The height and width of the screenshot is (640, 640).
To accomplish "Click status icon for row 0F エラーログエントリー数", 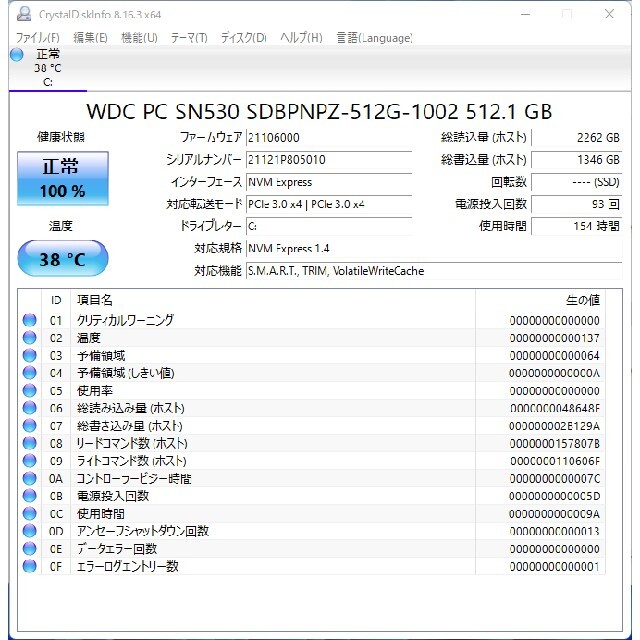I will click(29, 566).
